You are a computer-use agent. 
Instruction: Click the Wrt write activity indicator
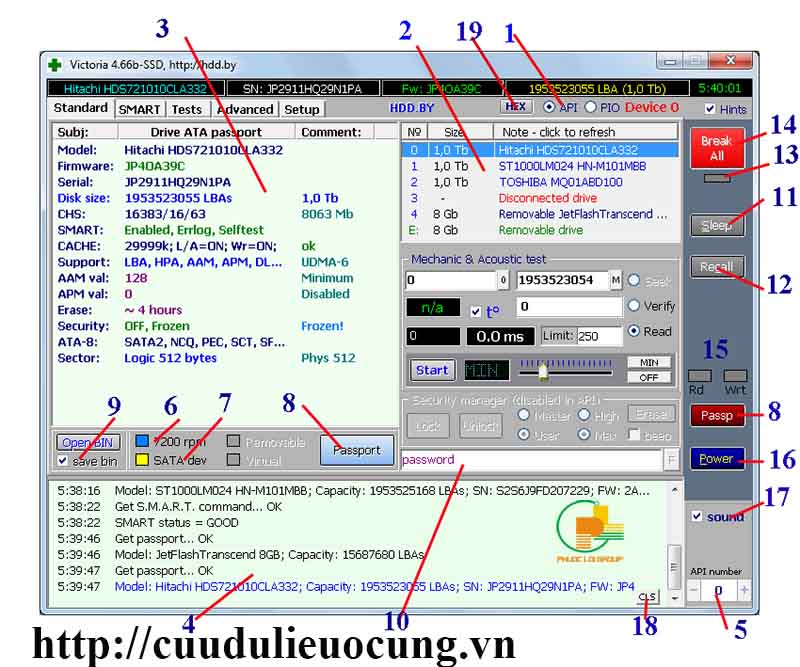pyautogui.click(x=735, y=374)
